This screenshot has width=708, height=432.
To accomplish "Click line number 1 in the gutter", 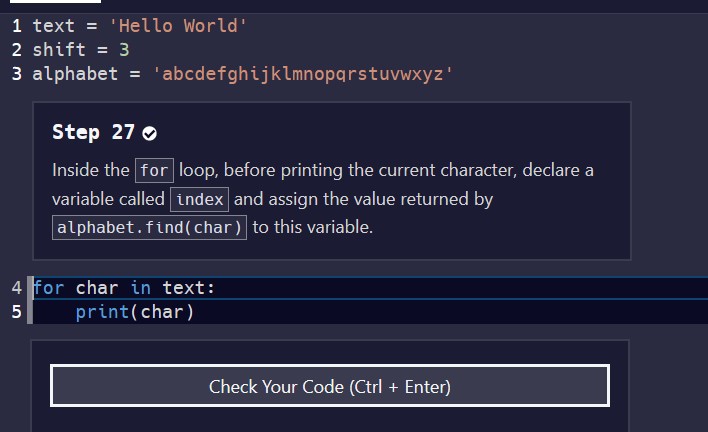I will [17, 25].
